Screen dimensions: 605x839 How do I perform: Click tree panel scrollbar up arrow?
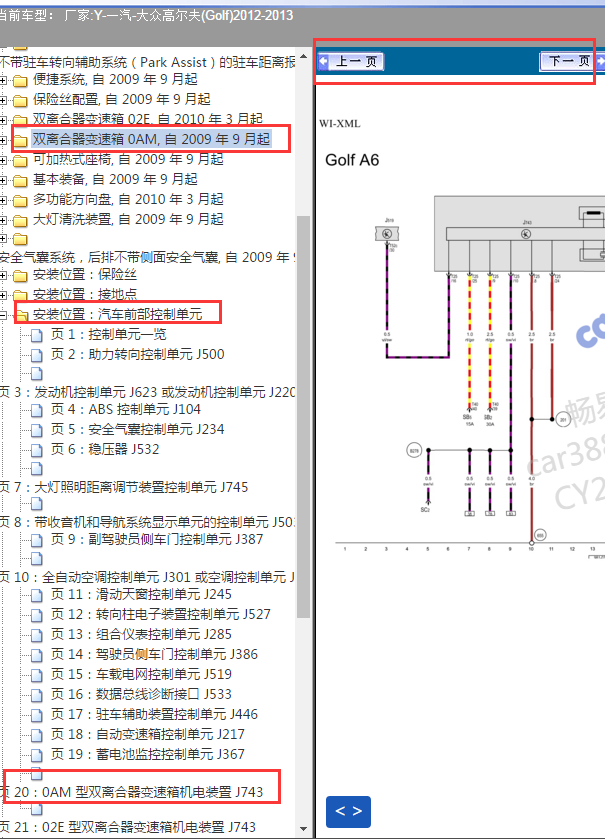(303, 56)
